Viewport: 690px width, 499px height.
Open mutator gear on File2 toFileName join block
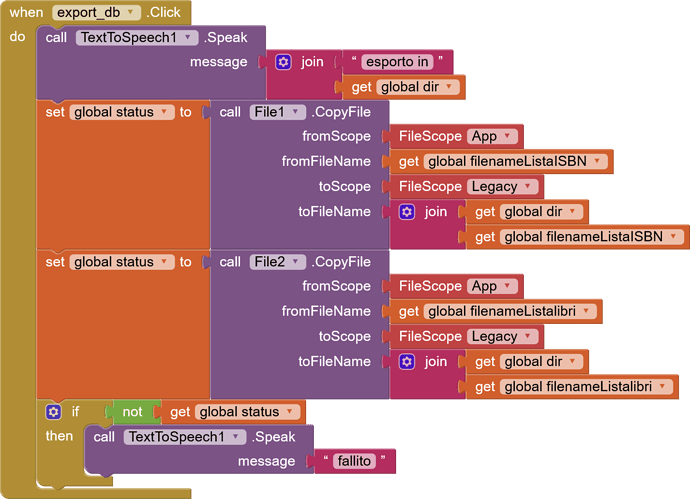pyautogui.click(x=407, y=362)
